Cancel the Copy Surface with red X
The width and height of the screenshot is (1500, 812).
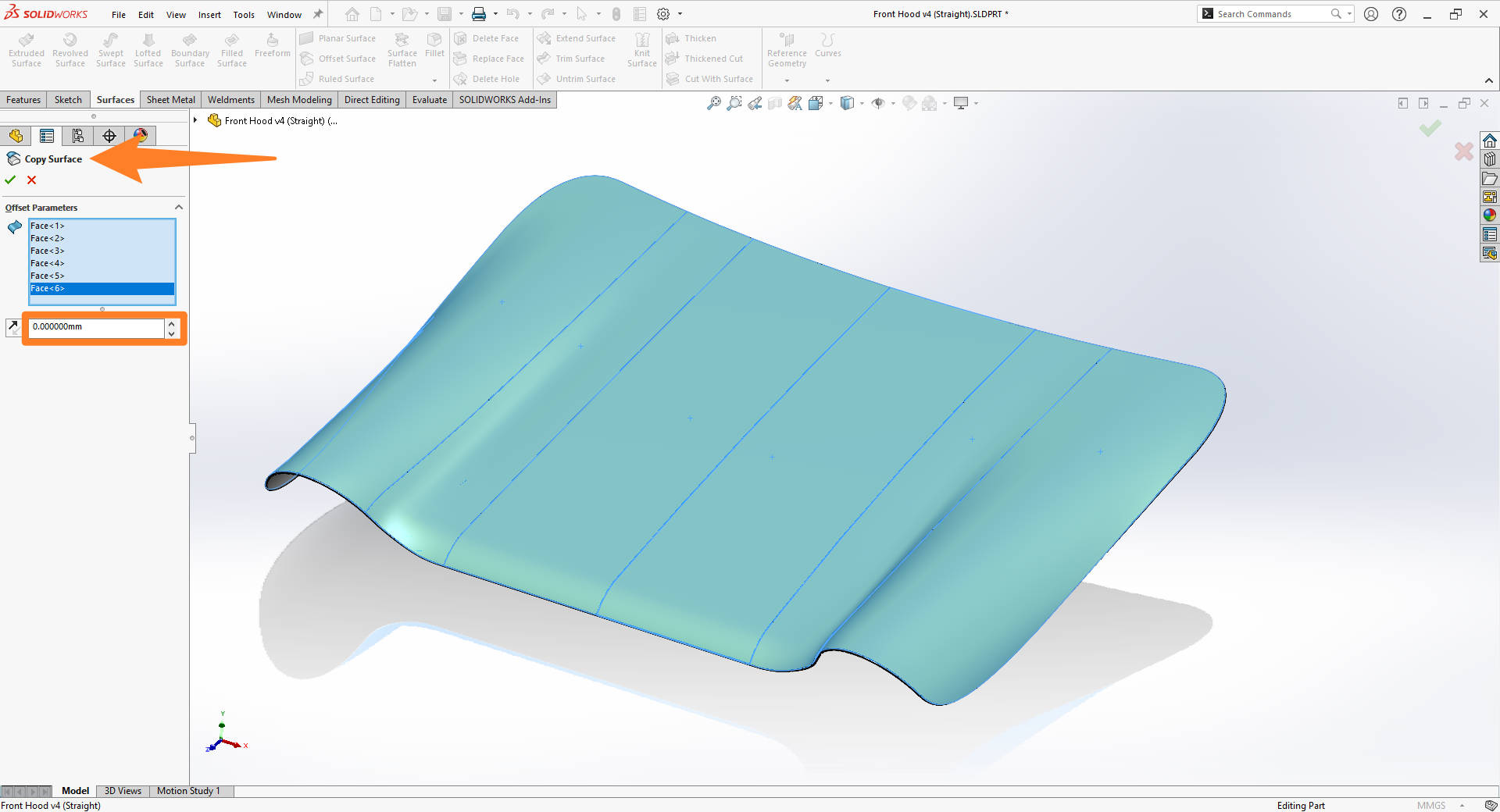point(31,180)
